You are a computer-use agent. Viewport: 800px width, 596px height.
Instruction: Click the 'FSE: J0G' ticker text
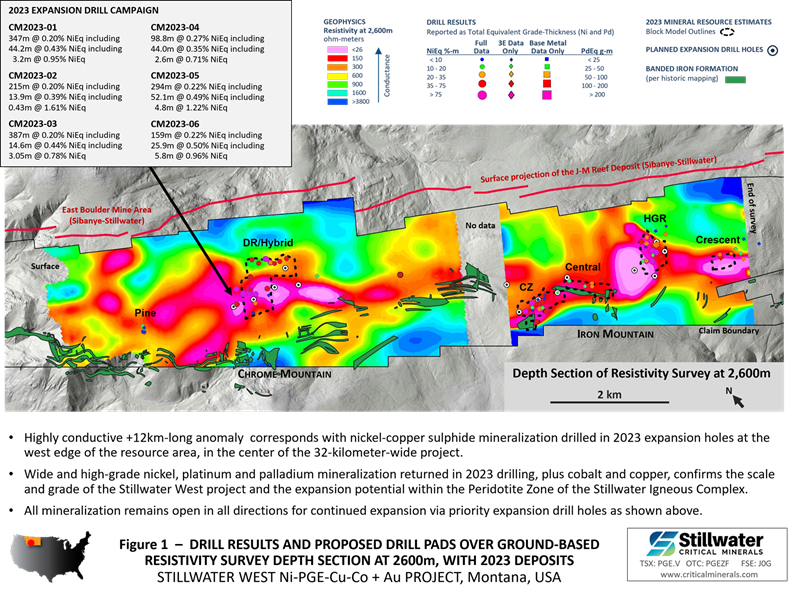pyautogui.click(x=754, y=563)
